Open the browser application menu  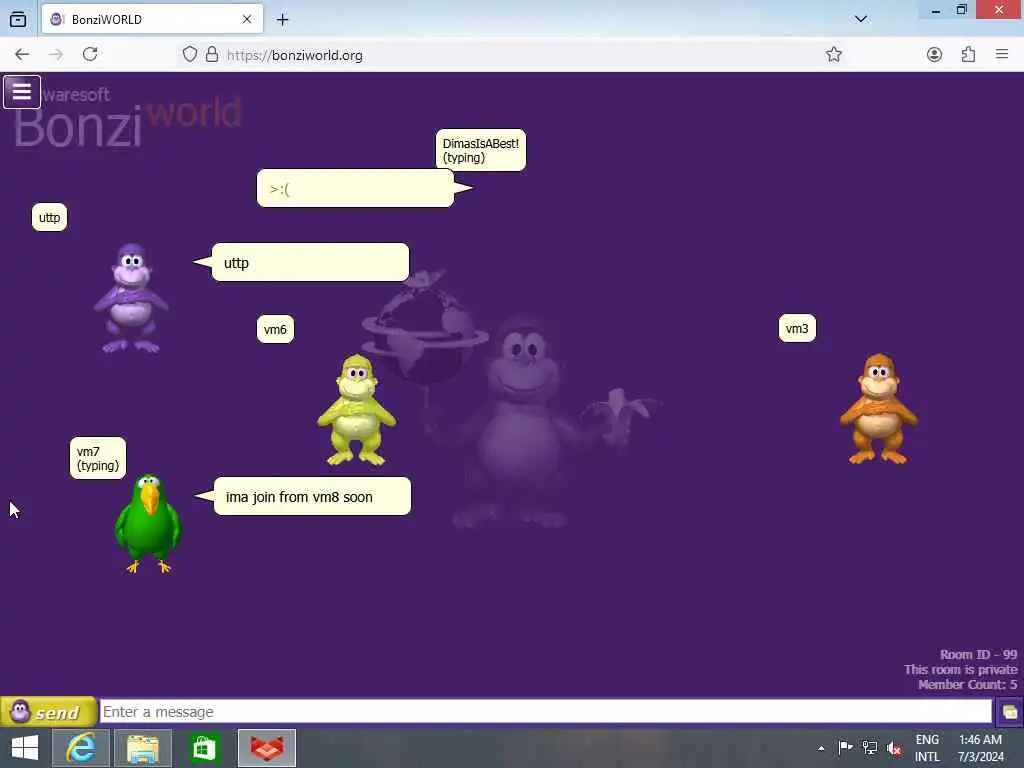click(1002, 55)
